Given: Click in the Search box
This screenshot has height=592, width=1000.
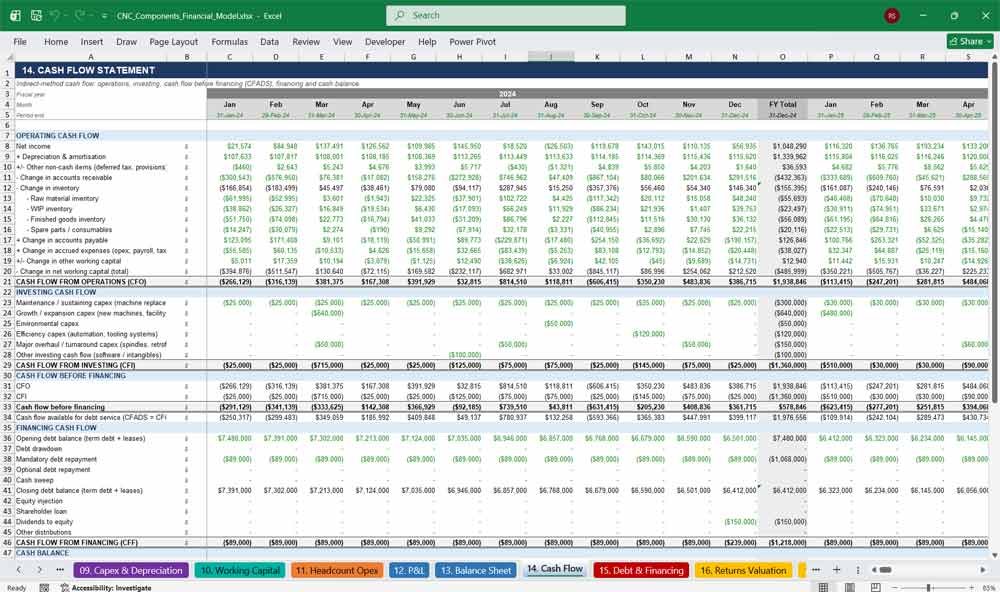Looking at the screenshot, I should click(x=506, y=15).
